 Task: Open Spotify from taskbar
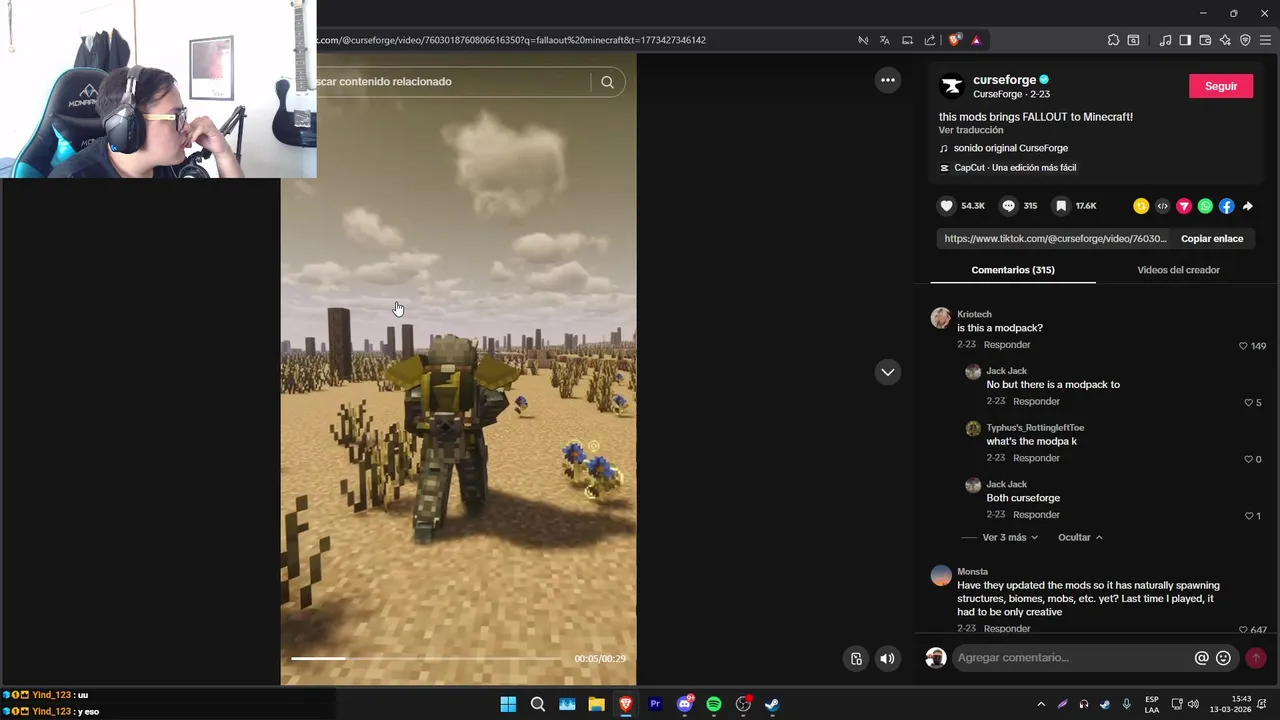pyautogui.click(x=714, y=704)
